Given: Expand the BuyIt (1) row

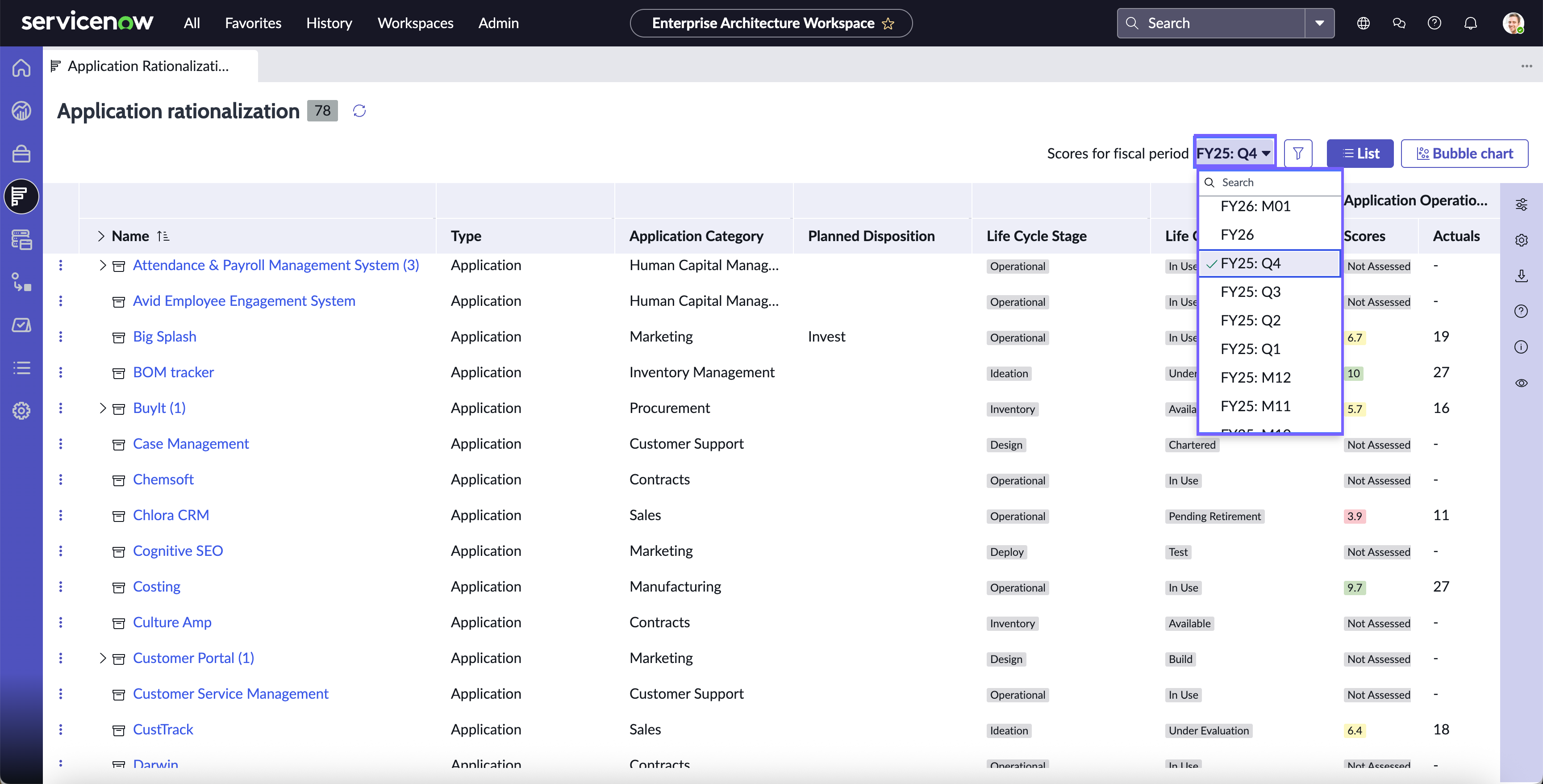Looking at the screenshot, I should pyautogui.click(x=102, y=409).
